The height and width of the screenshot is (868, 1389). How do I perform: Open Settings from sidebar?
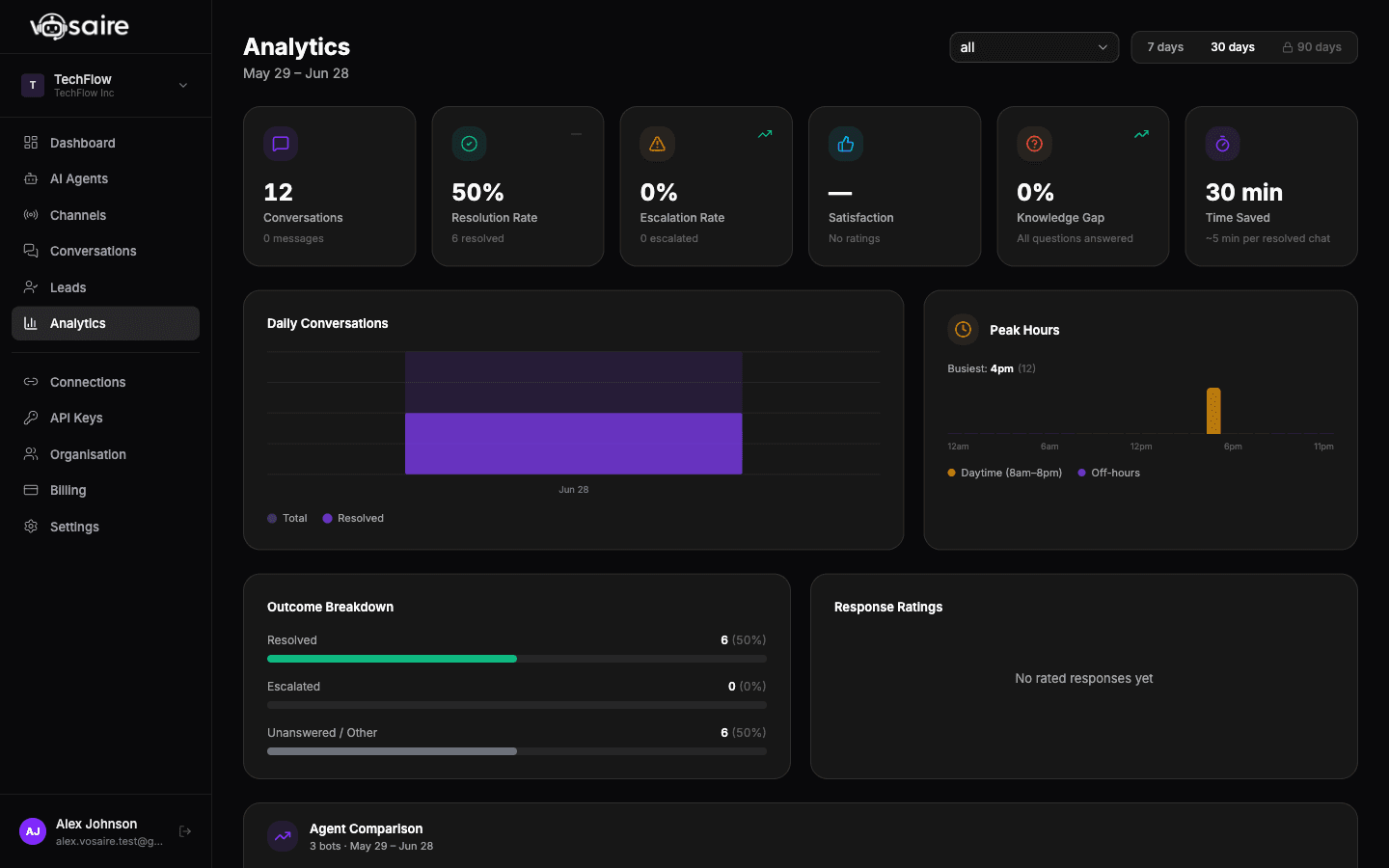pyautogui.click(x=105, y=527)
